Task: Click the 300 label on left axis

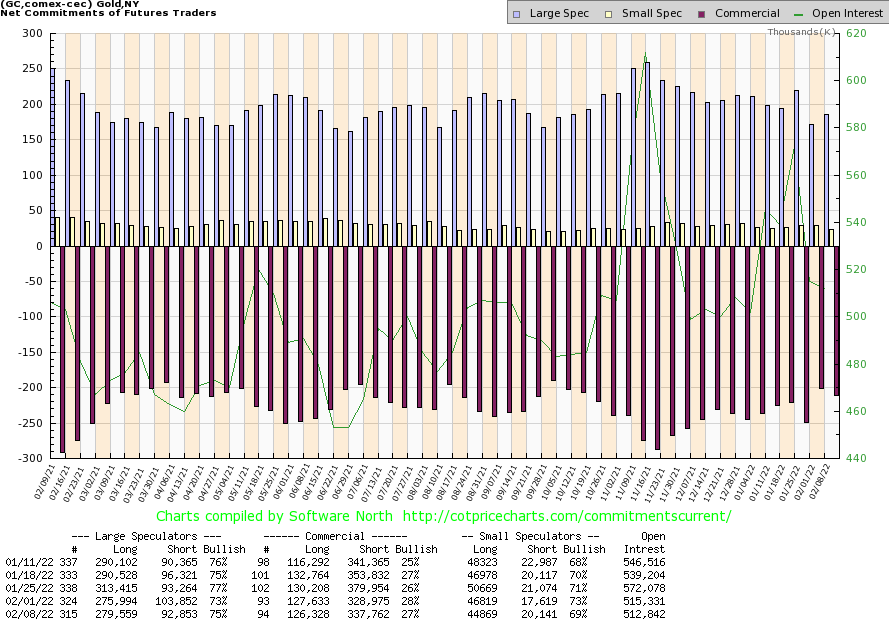Action: coord(35,34)
